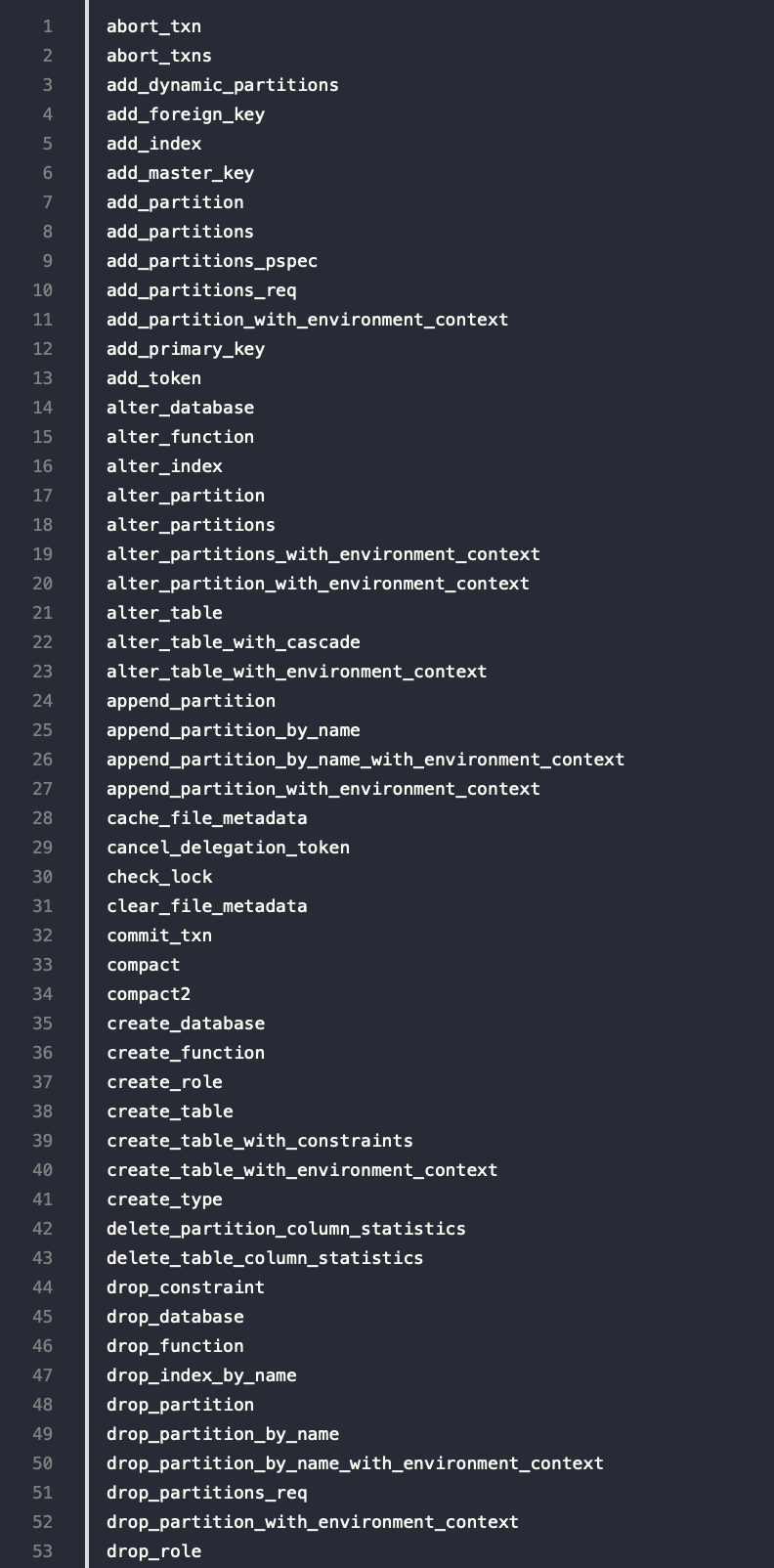Click add_partition_with_environment_context text
774x1568 pixels.
(308, 320)
